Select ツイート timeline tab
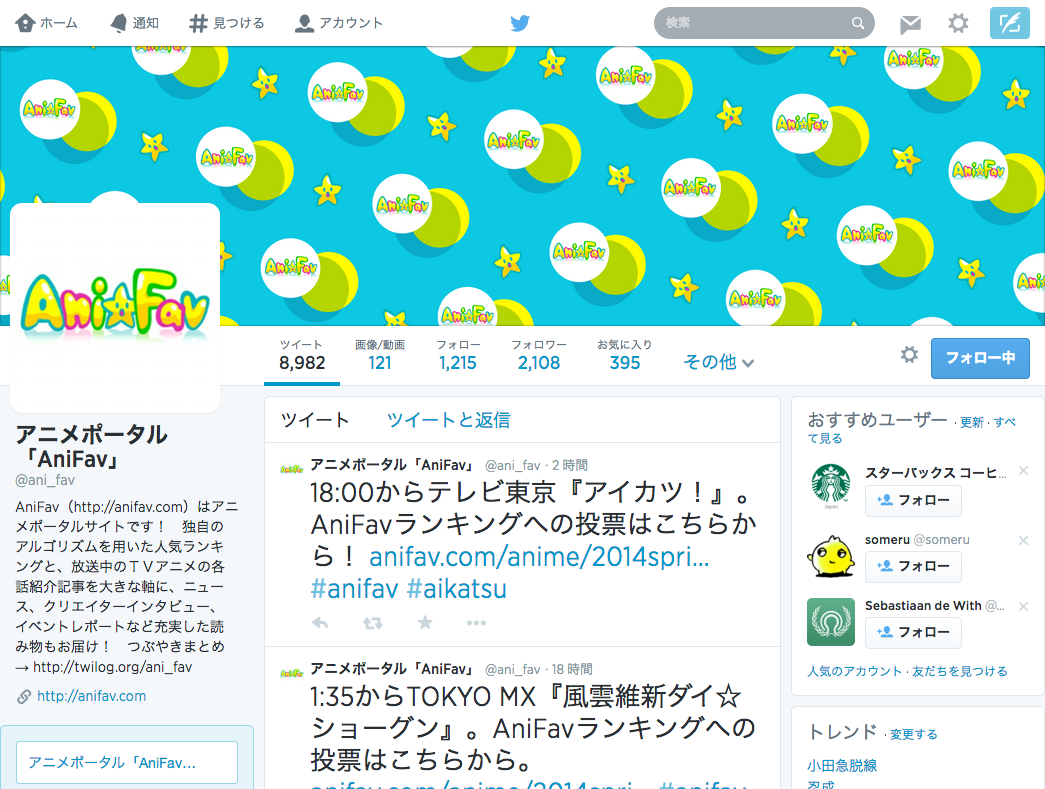 click(315, 420)
